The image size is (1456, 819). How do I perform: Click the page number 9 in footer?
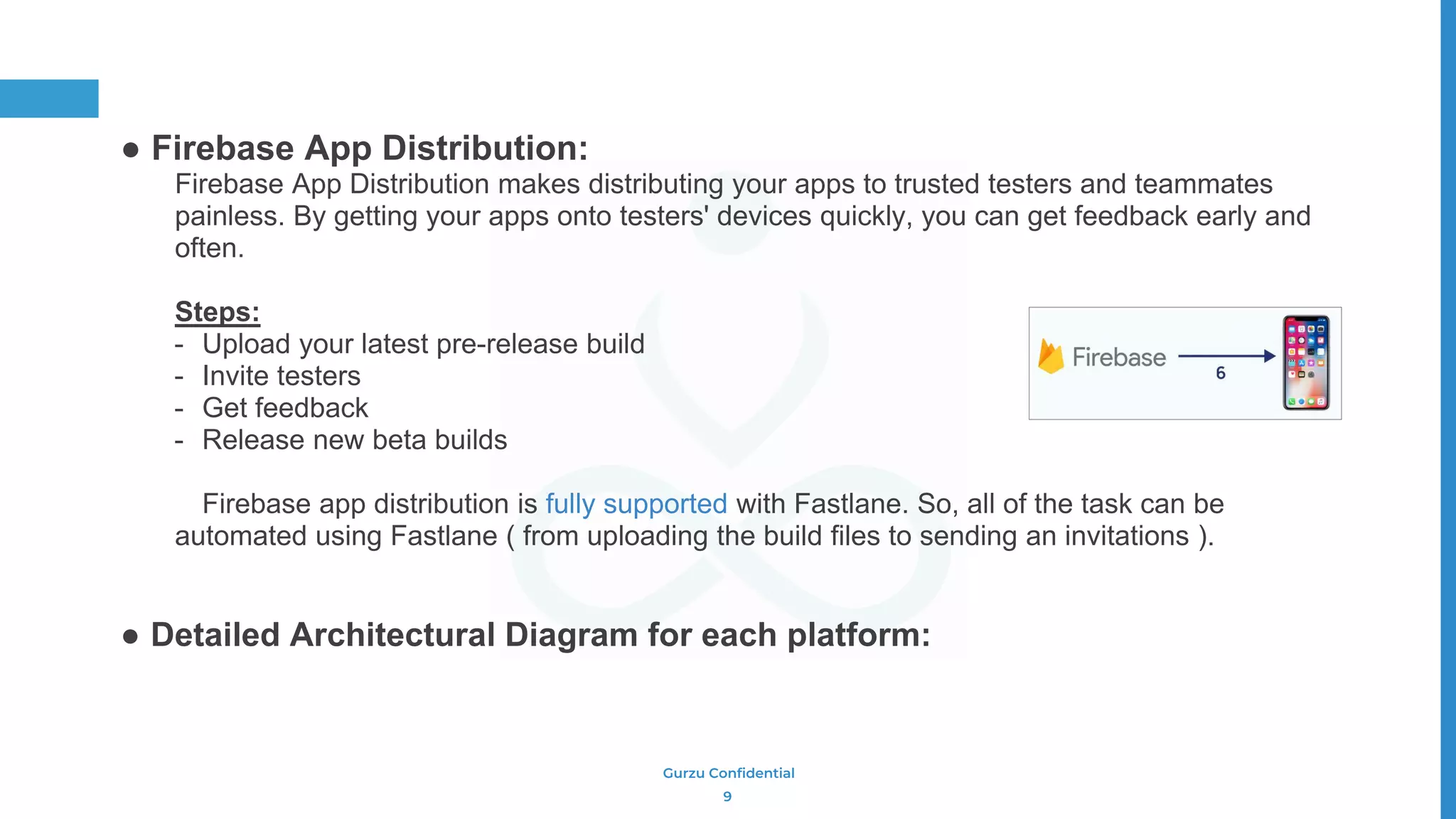[727, 796]
